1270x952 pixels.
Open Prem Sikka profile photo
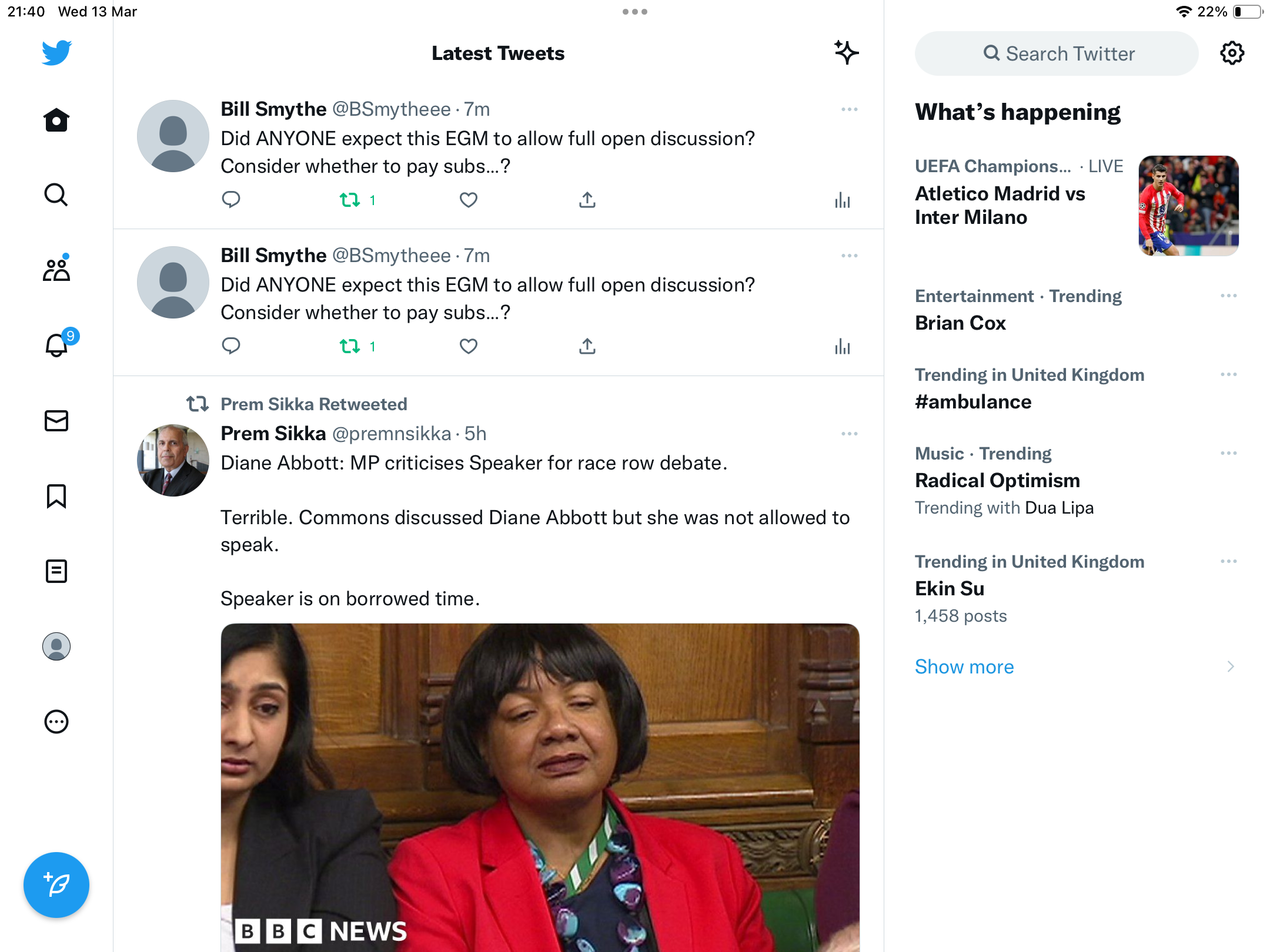point(173,460)
